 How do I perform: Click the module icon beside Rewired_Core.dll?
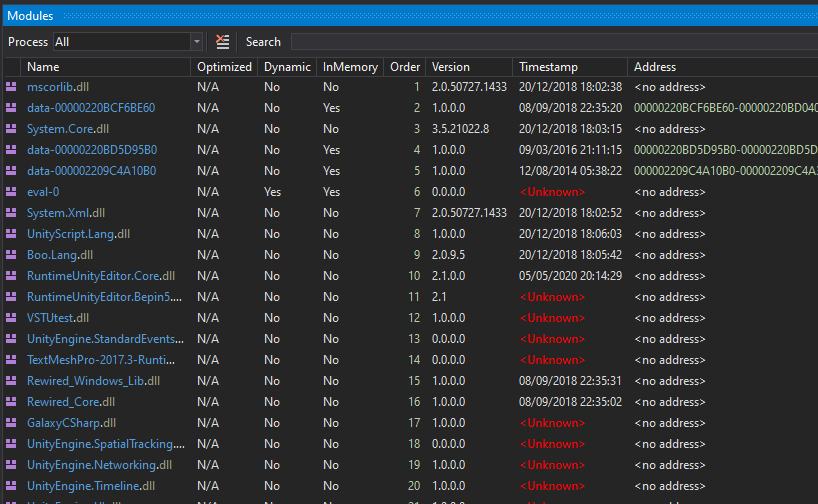[11, 402]
